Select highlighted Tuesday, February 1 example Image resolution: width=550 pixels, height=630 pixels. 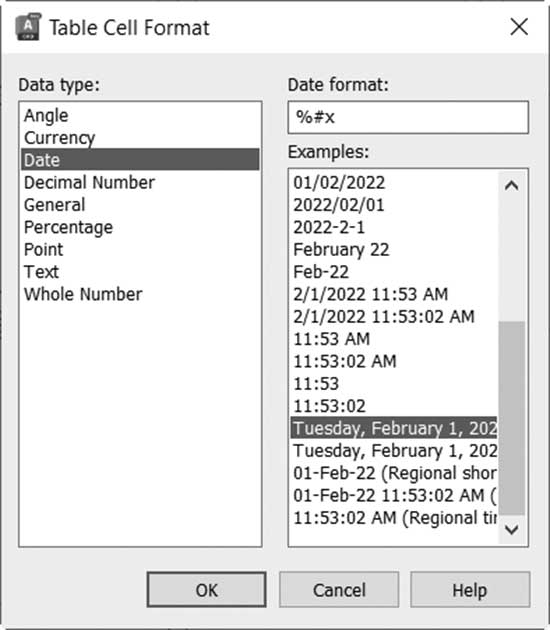pyautogui.click(x=394, y=428)
